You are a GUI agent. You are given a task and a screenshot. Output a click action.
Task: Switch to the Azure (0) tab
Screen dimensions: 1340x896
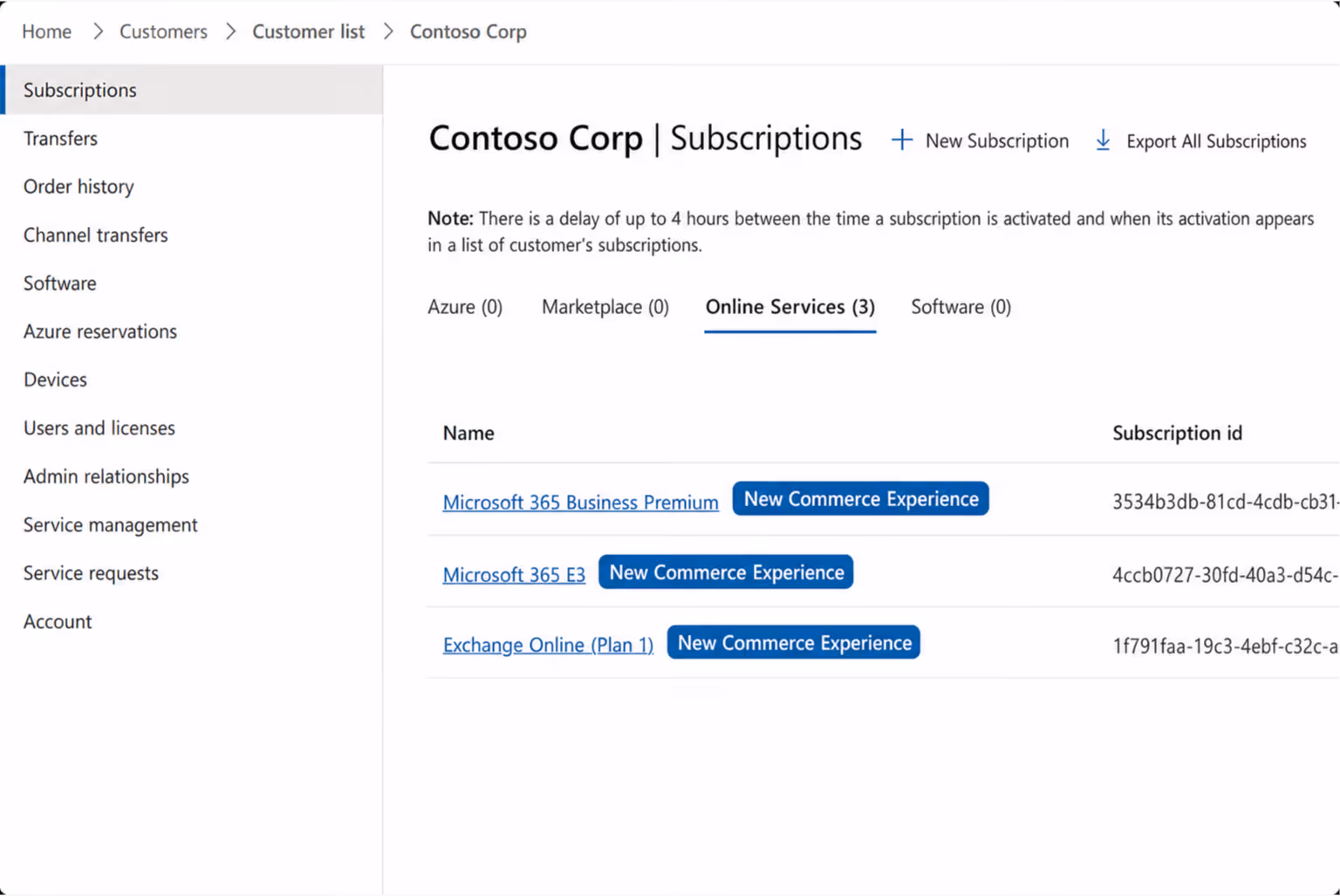click(465, 307)
